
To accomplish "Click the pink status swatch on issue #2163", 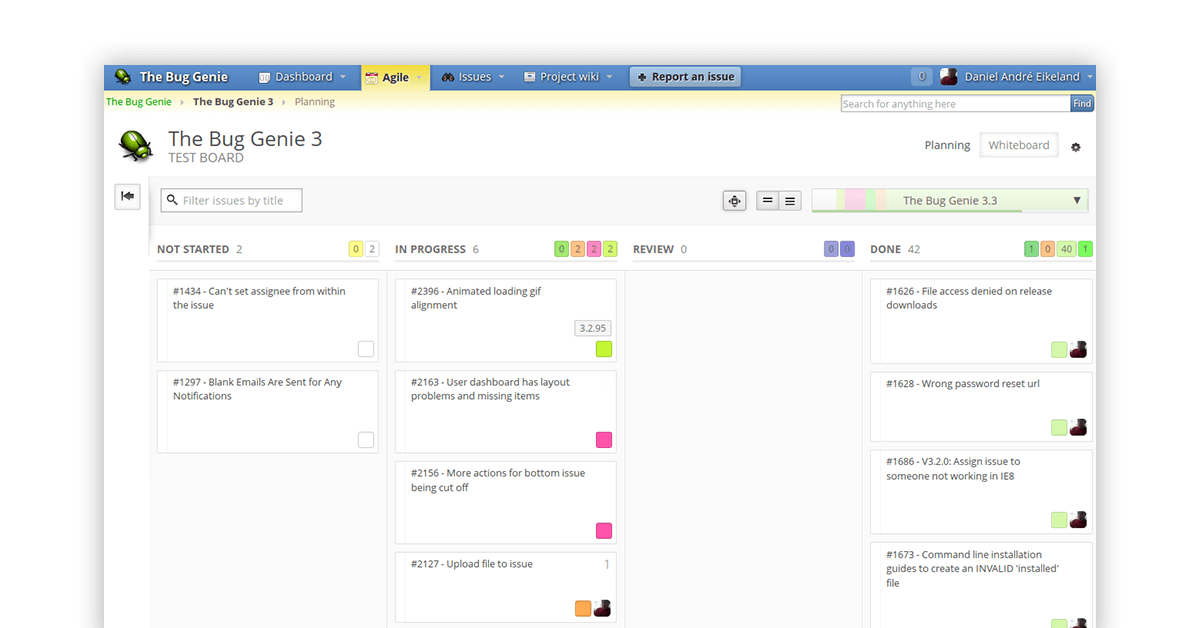I will click(x=604, y=440).
